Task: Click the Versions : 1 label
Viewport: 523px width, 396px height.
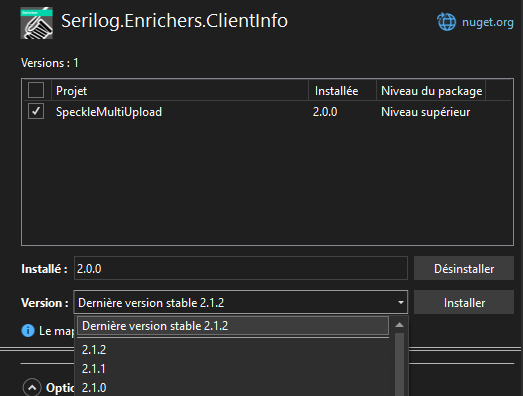Action: point(50,63)
